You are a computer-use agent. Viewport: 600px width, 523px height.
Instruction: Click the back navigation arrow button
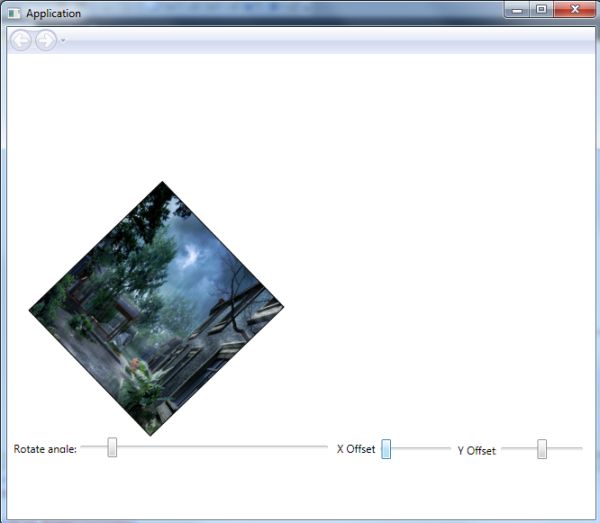click(x=20, y=40)
